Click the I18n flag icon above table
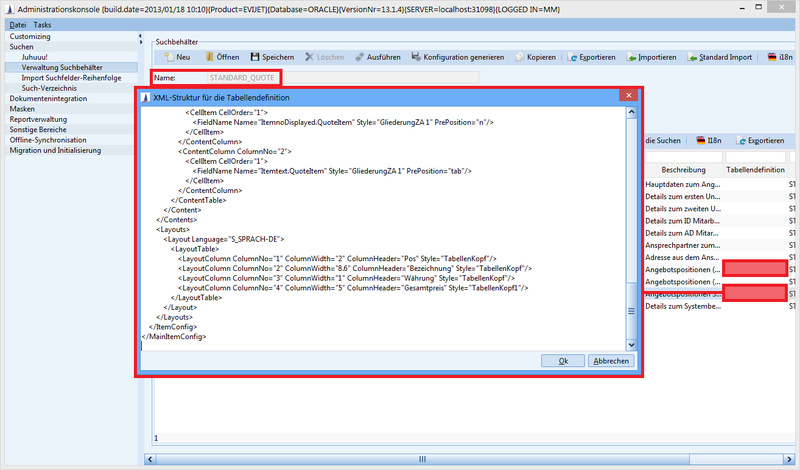Image resolution: width=800 pixels, height=470 pixels. tap(701, 140)
